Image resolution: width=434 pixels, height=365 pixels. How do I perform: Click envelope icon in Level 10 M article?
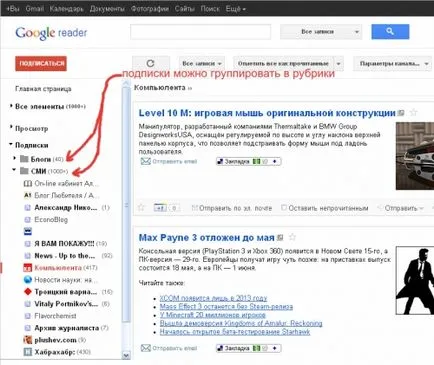[146, 161]
